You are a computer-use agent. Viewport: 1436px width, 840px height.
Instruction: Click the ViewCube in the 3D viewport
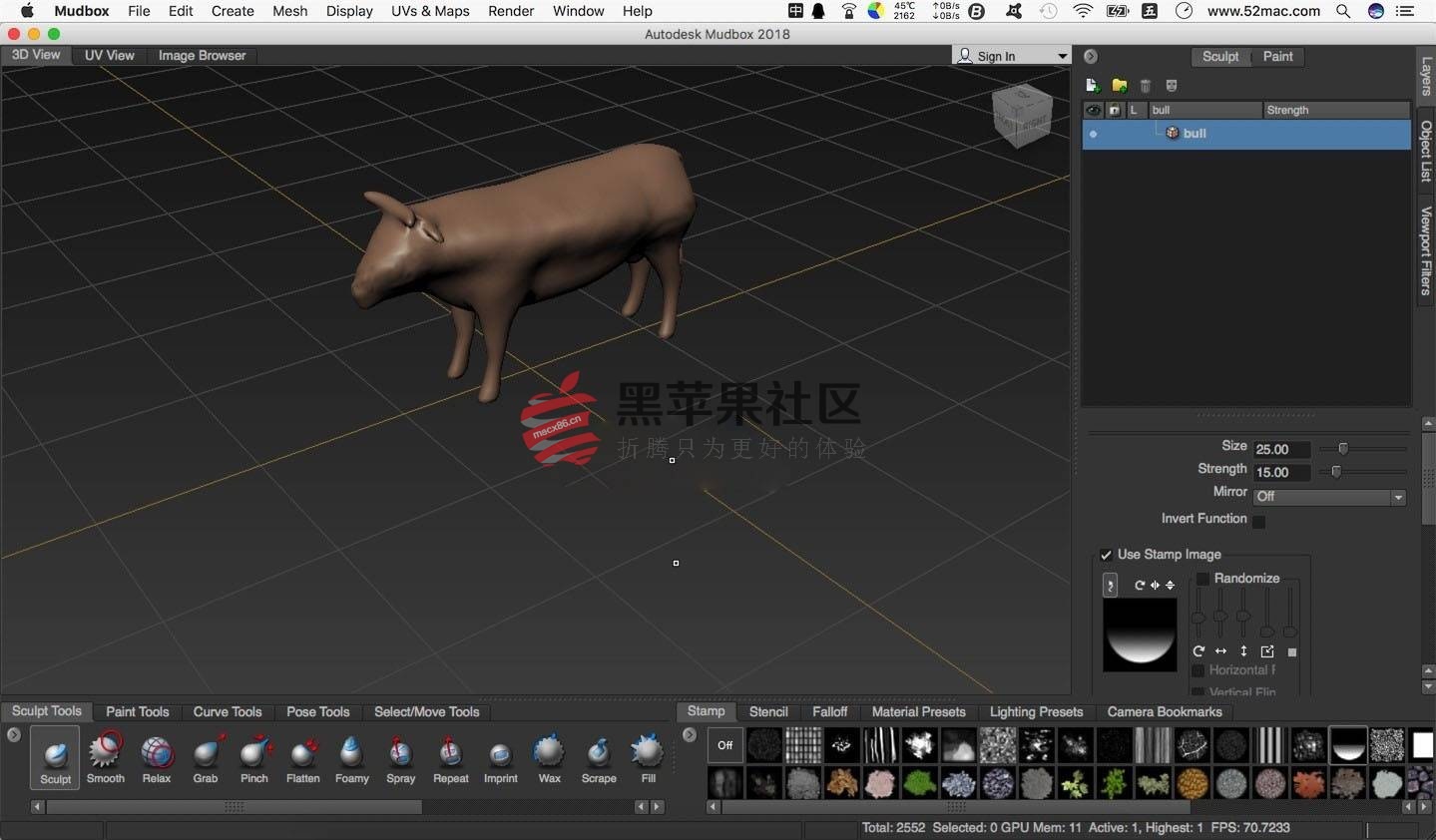point(1022,115)
